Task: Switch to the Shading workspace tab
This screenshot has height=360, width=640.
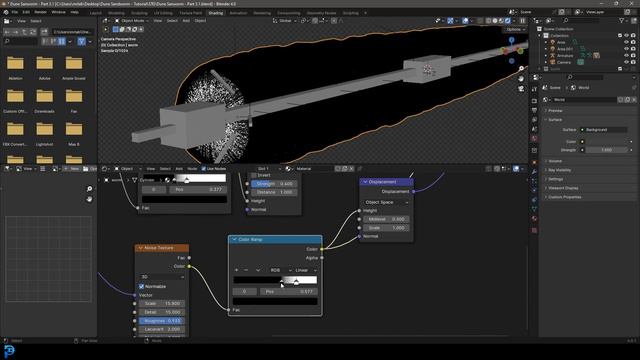Action: [216, 13]
